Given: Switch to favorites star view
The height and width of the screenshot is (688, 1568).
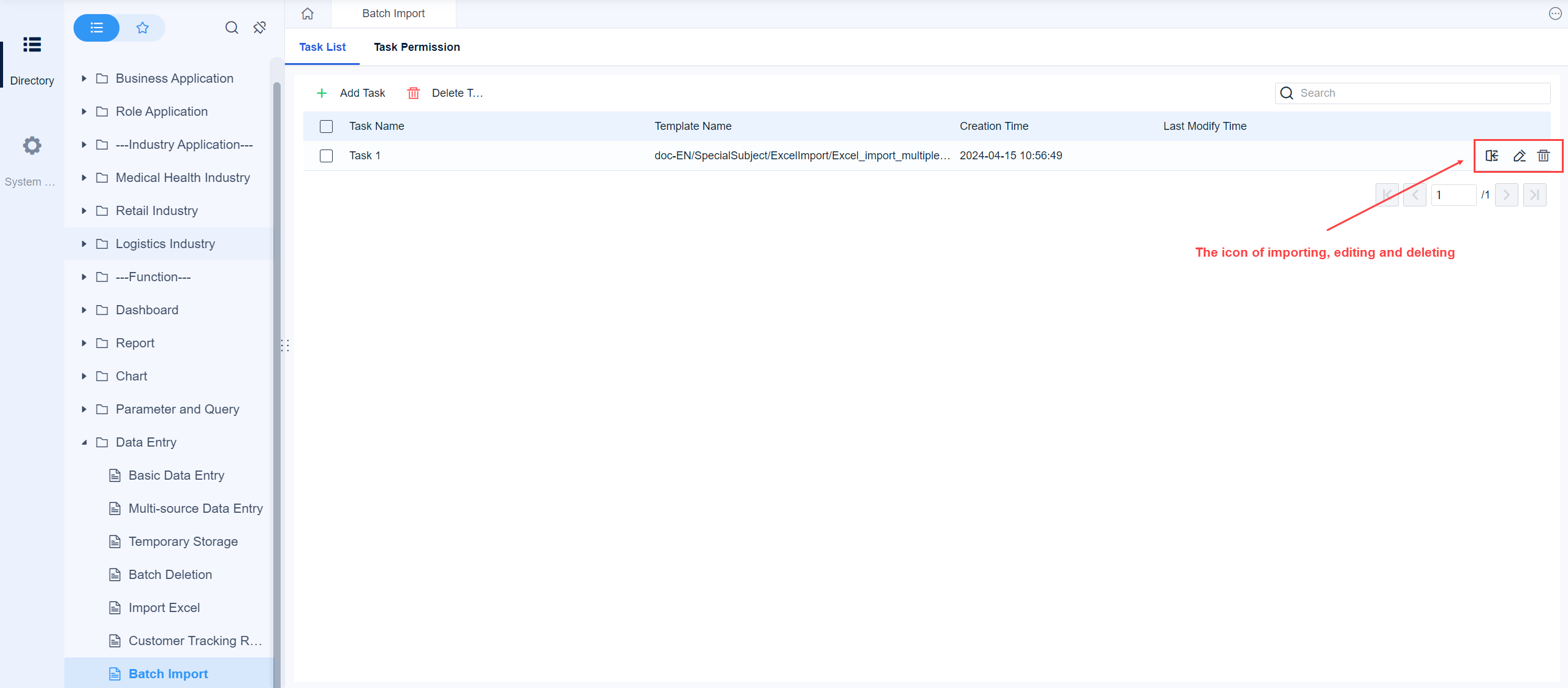Looking at the screenshot, I should click(142, 28).
